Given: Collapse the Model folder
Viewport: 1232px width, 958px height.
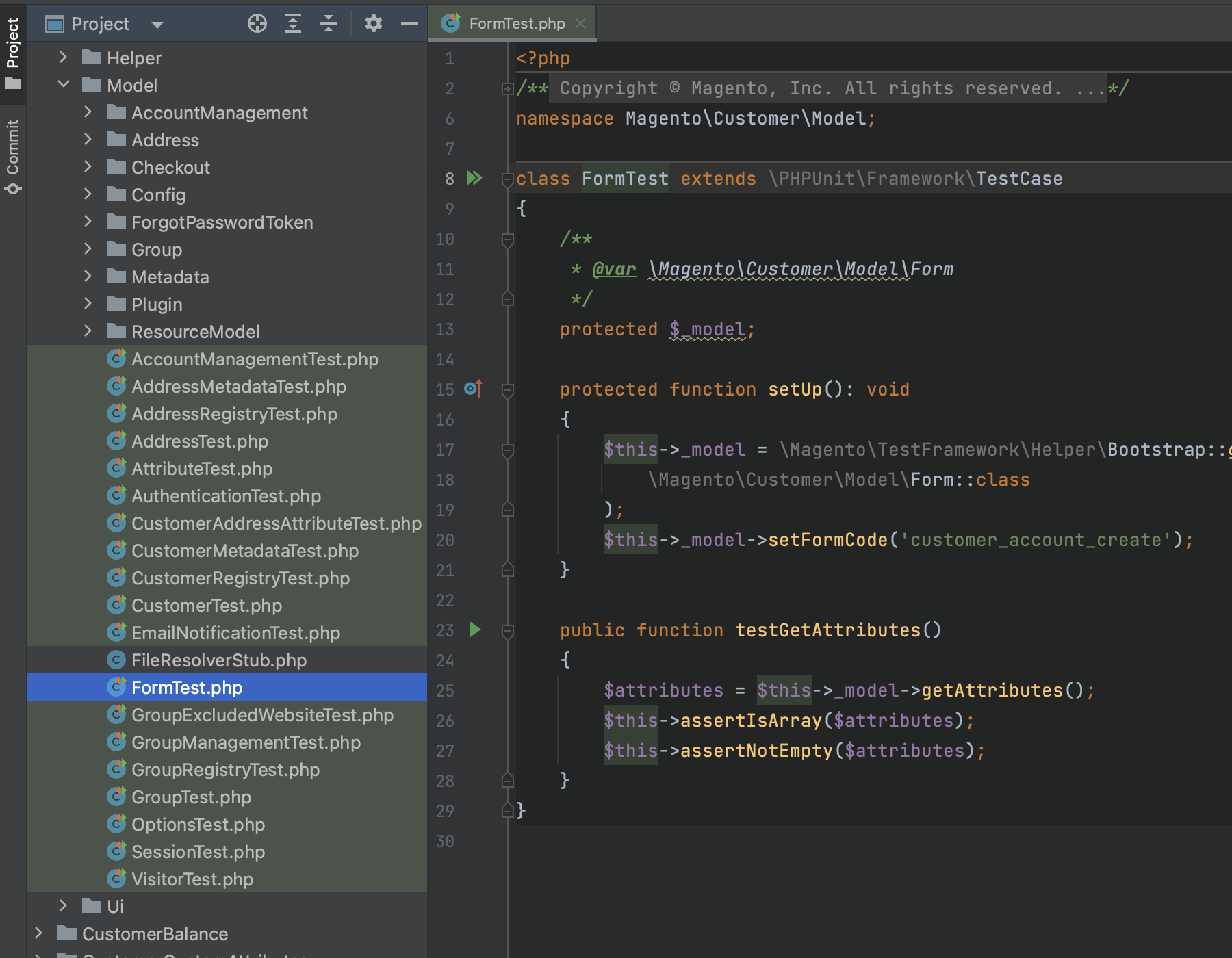Looking at the screenshot, I should coord(64,85).
